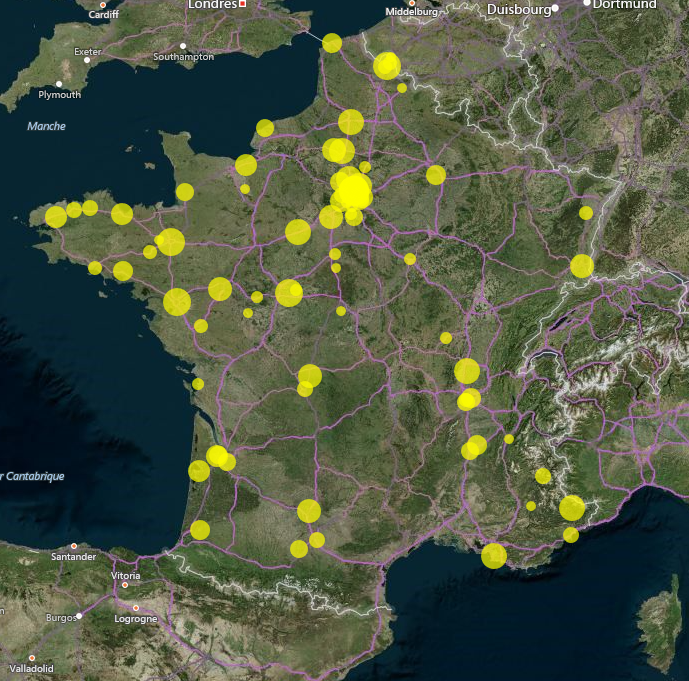
Task: Click the yellow bubble at the Channel Tunnel coast
Action: pos(332,43)
